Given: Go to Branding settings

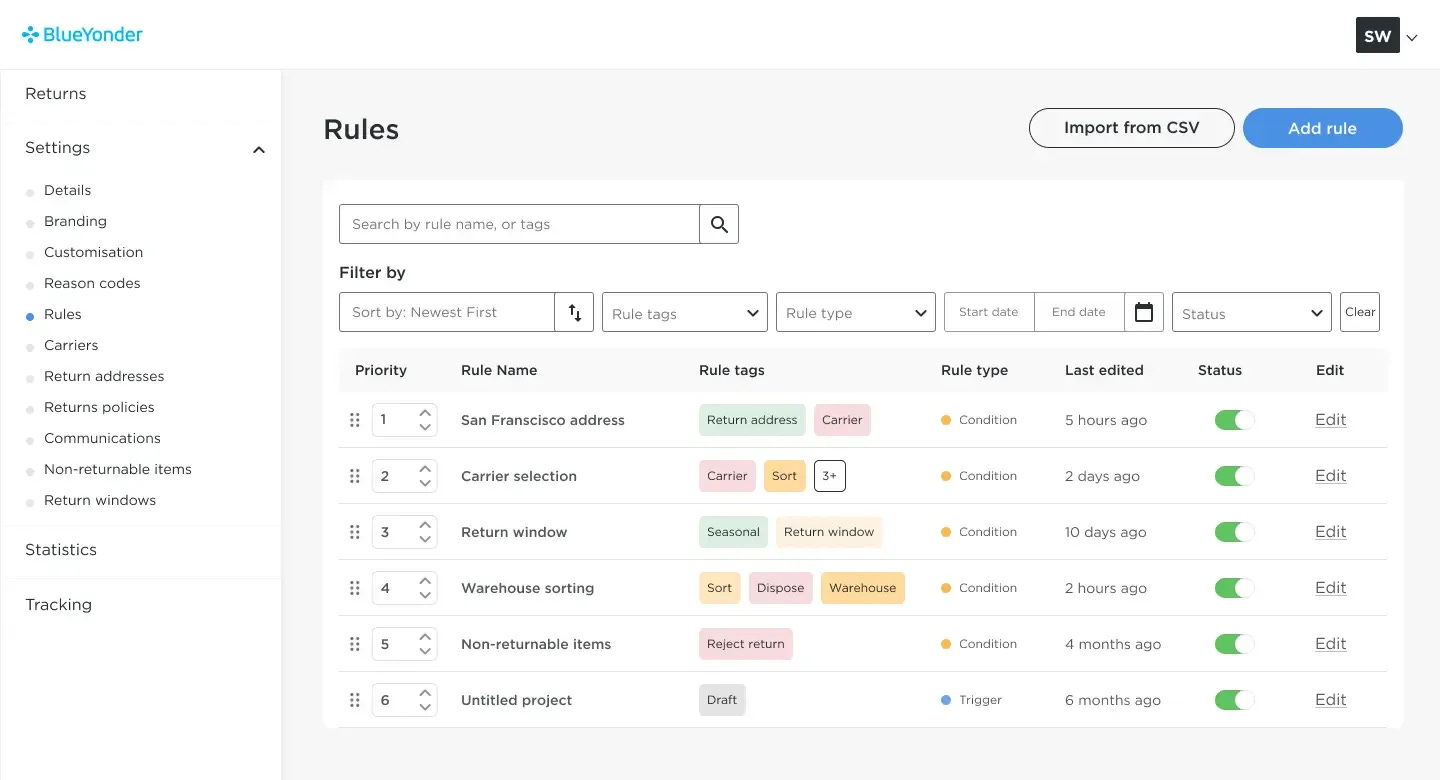Looking at the screenshot, I should (75, 221).
